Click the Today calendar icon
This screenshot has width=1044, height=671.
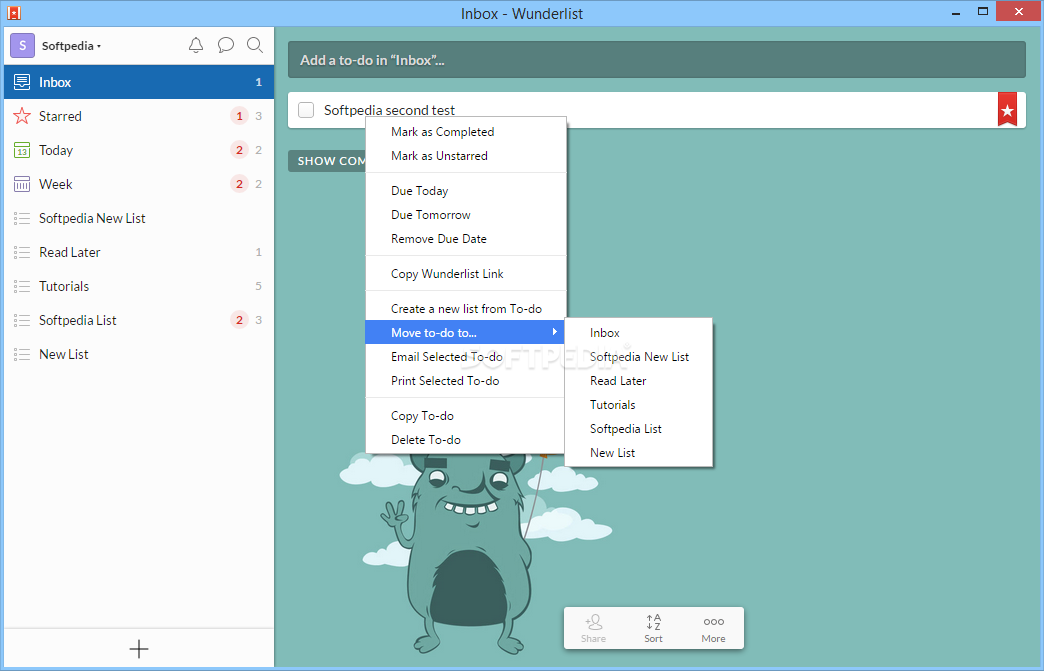[22, 150]
